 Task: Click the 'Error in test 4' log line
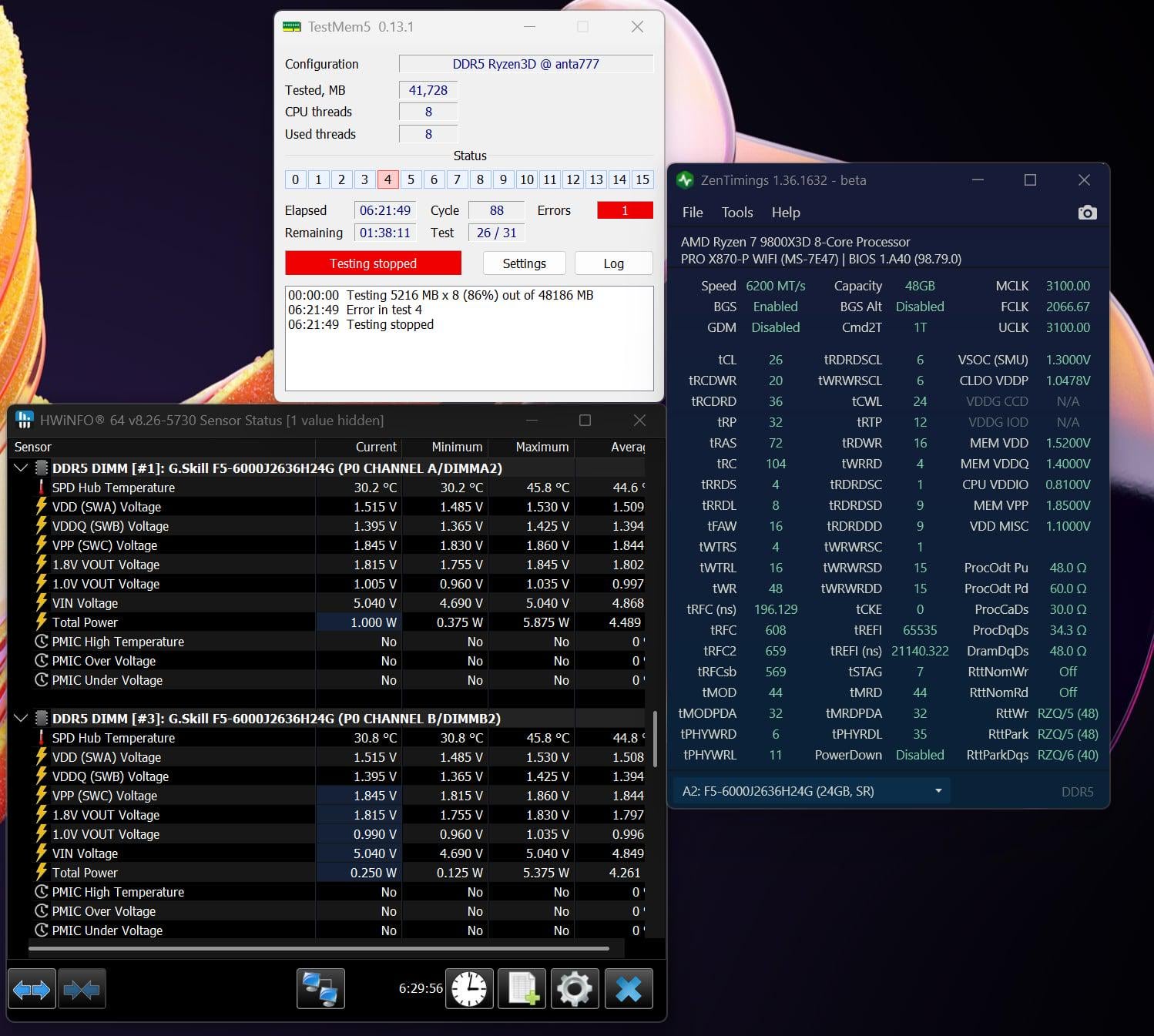pyautogui.click(x=355, y=310)
